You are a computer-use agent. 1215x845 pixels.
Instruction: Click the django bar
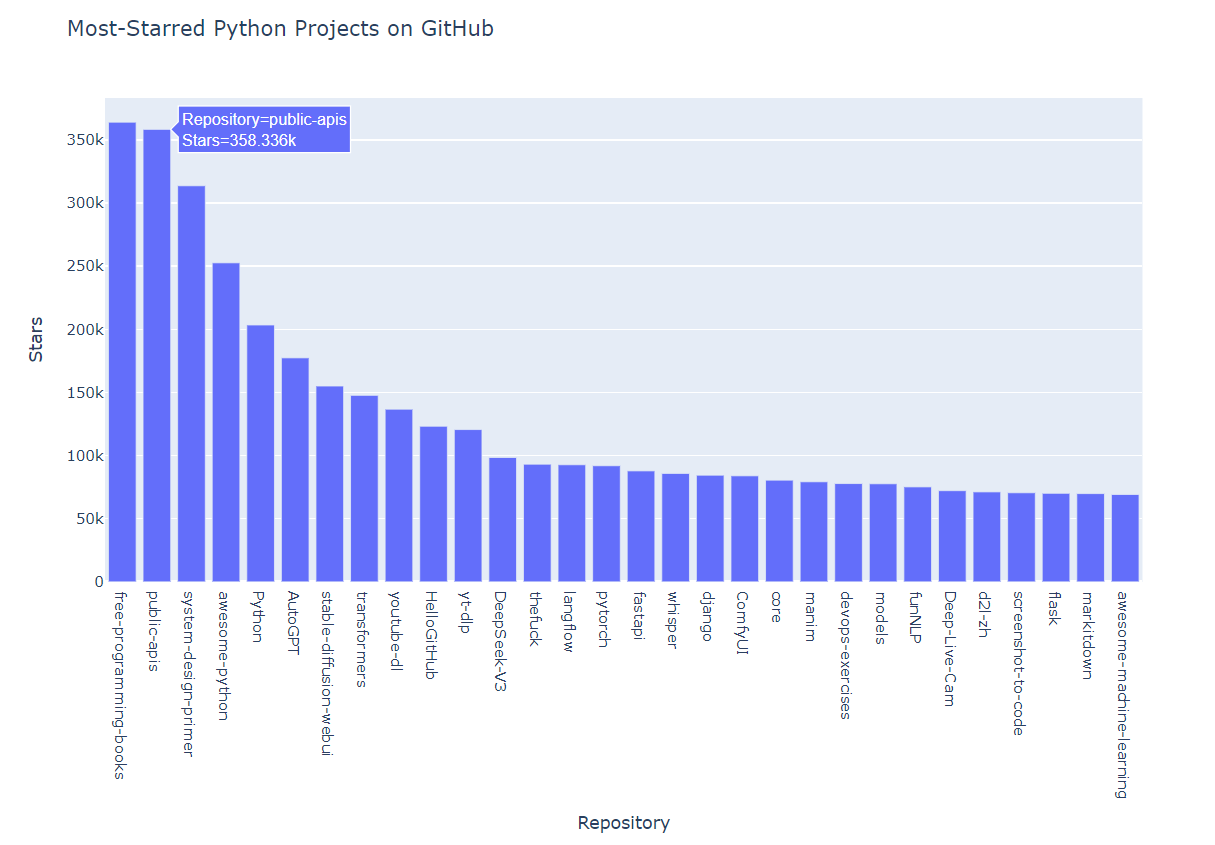point(710,529)
